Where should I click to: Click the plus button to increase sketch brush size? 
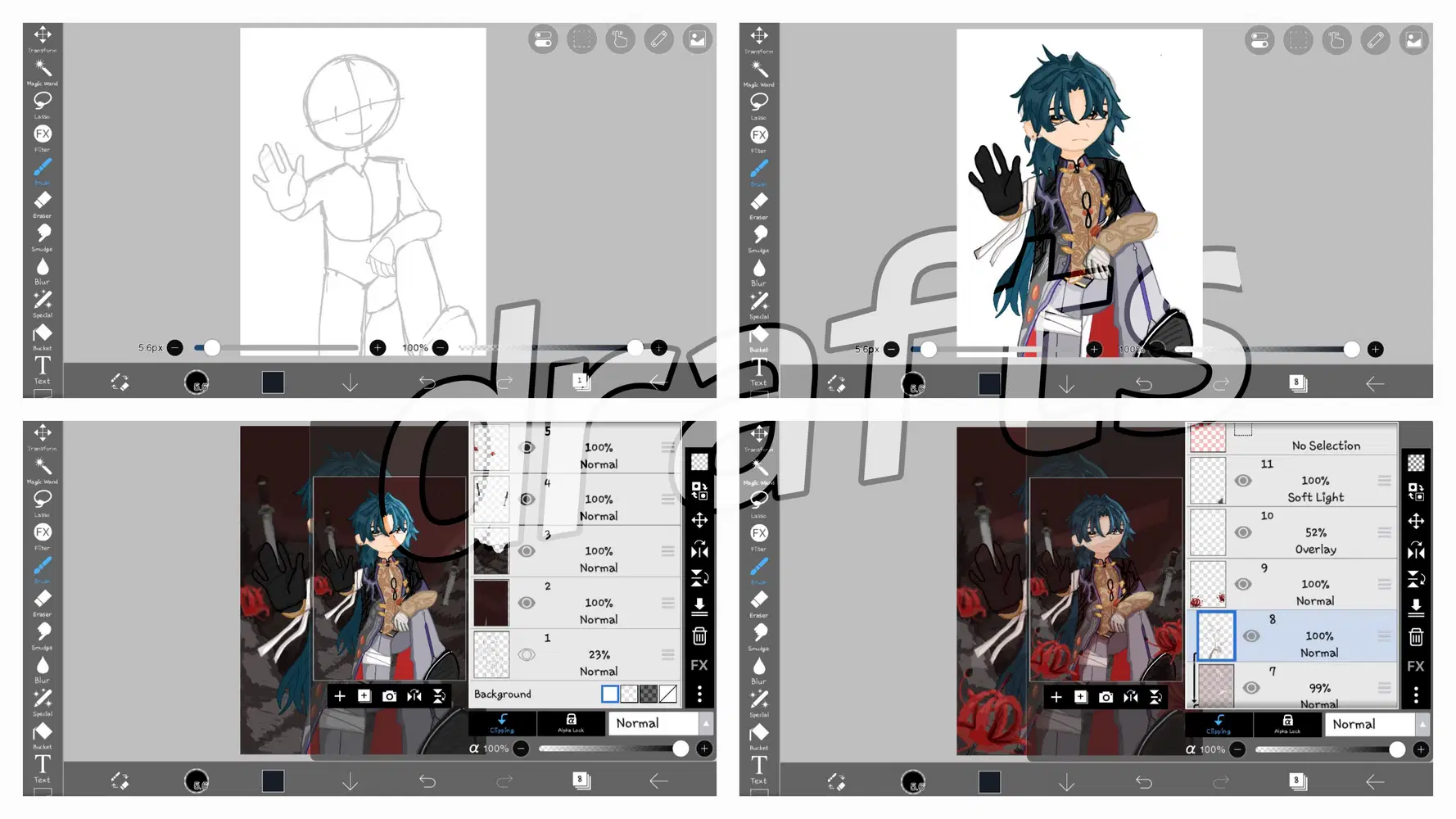click(378, 348)
